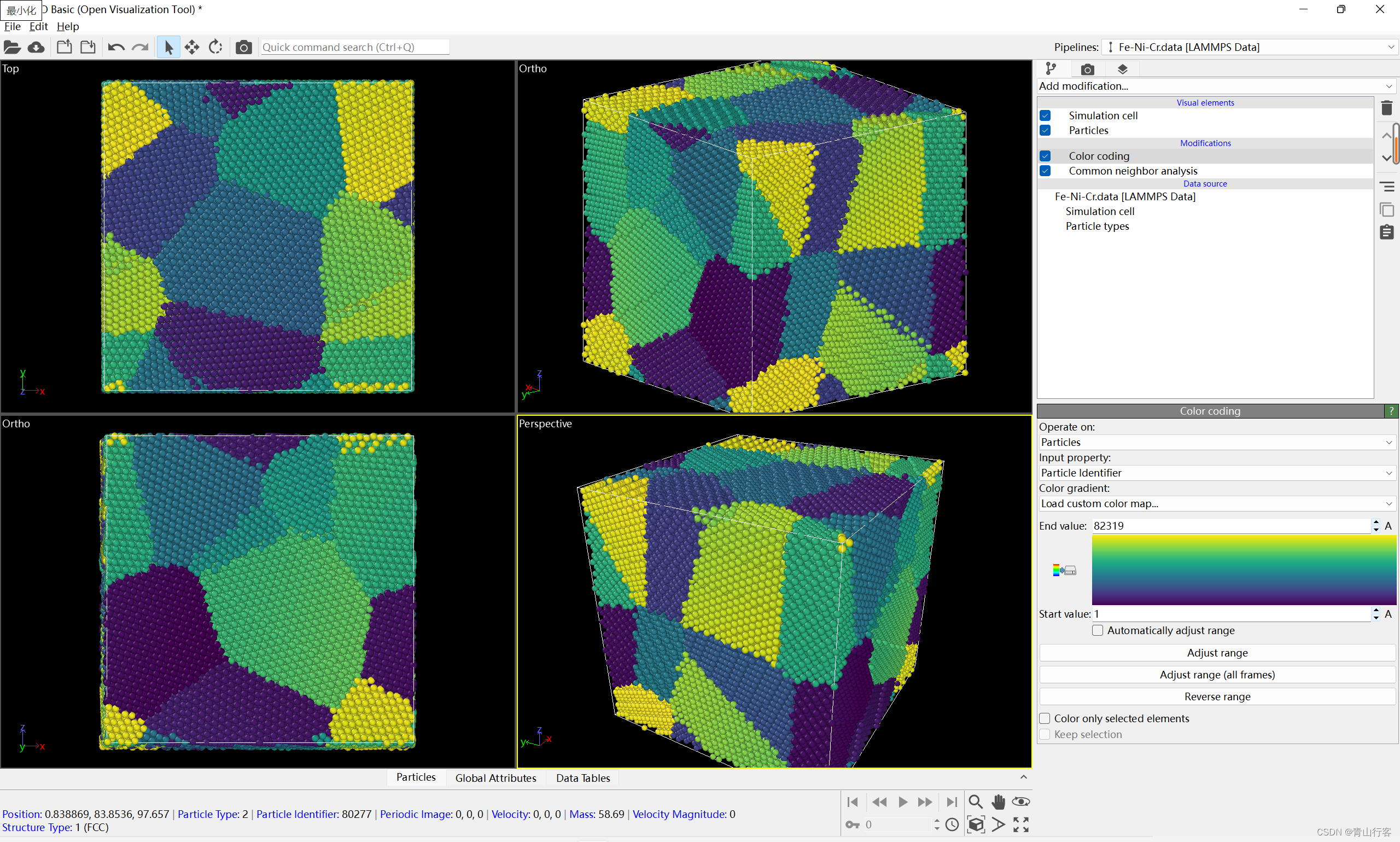Image resolution: width=1400 pixels, height=842 pixels.
Task: Open the Edit menu
Action: (38, 26)
